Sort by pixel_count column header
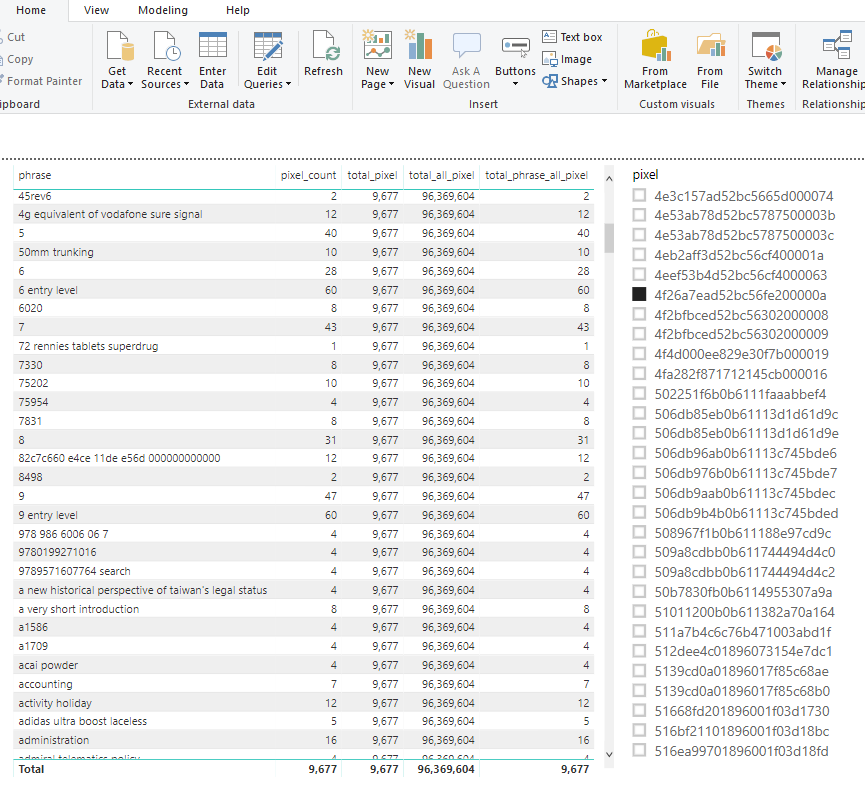 pyautogui.click(x=308, y=175)
